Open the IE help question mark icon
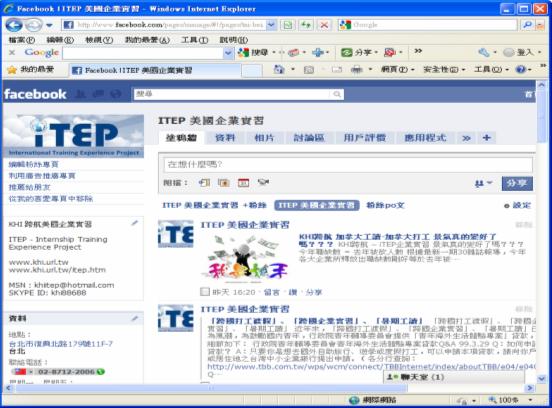Viewport: 552px width, 408px height. point(521,70)
